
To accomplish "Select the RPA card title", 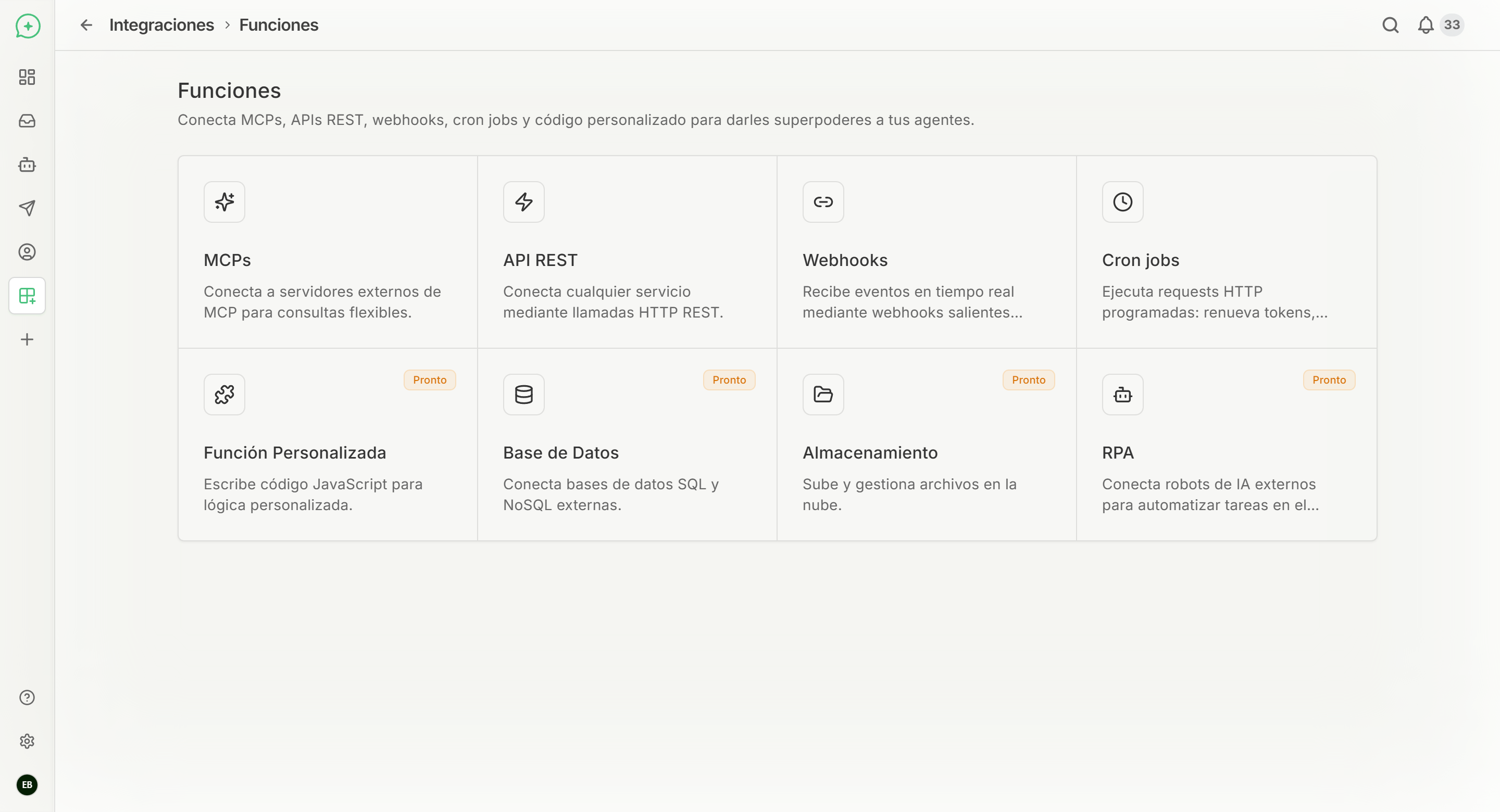I will [x=1117, y=453].
